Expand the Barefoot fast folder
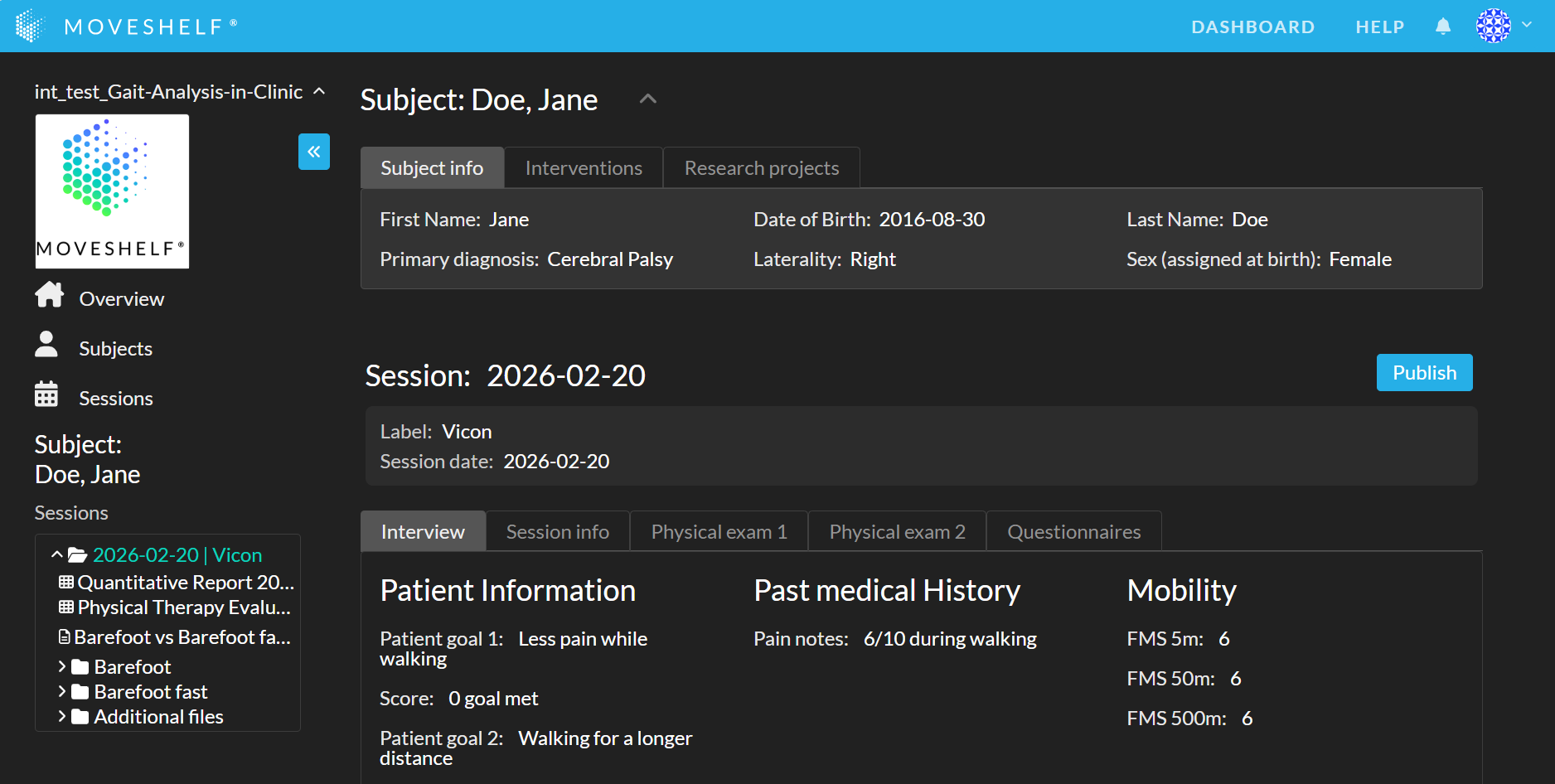 pos(62,691)
